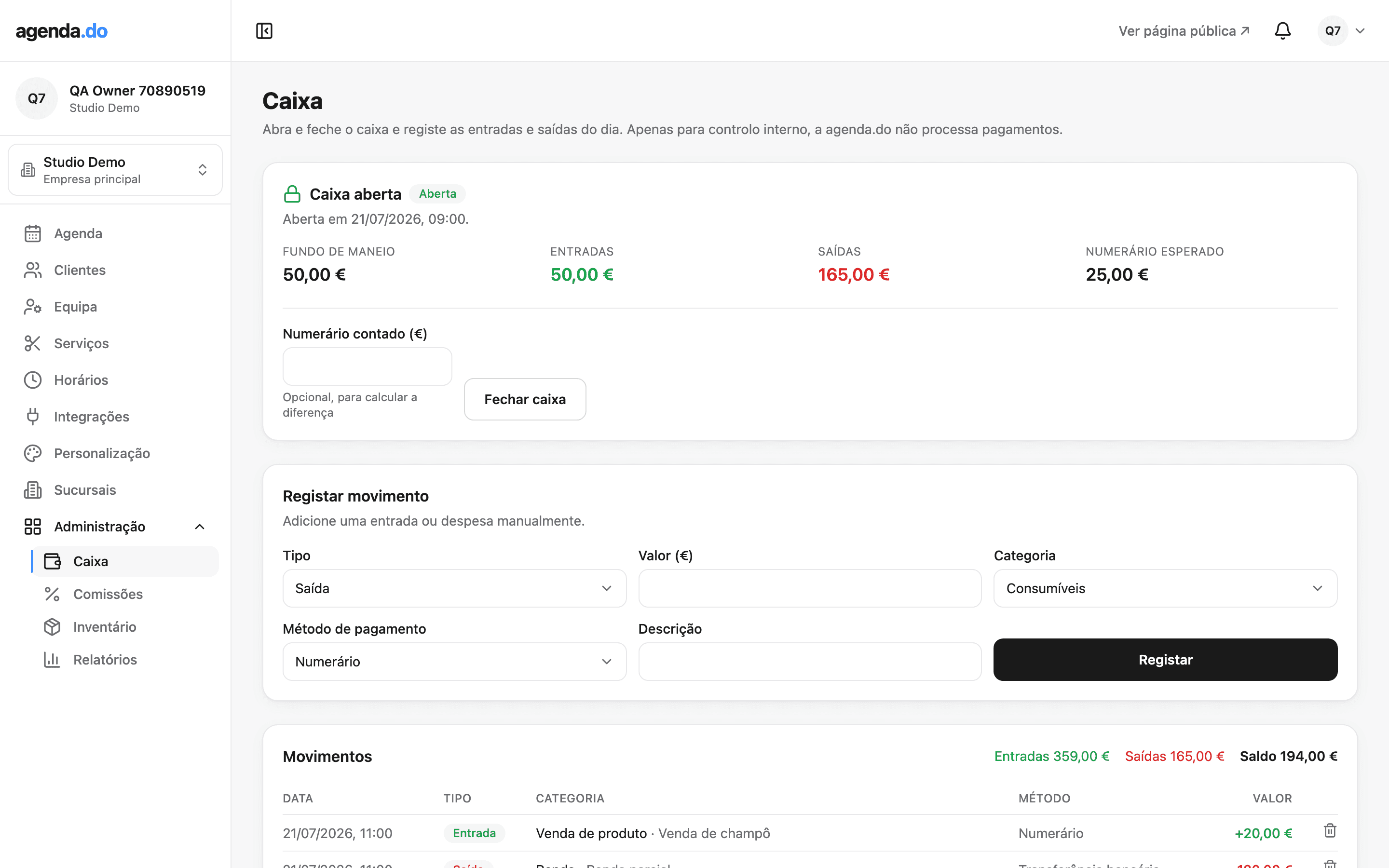Focus the Descrição input field
Screen dimensions: 1389x868
810,661
